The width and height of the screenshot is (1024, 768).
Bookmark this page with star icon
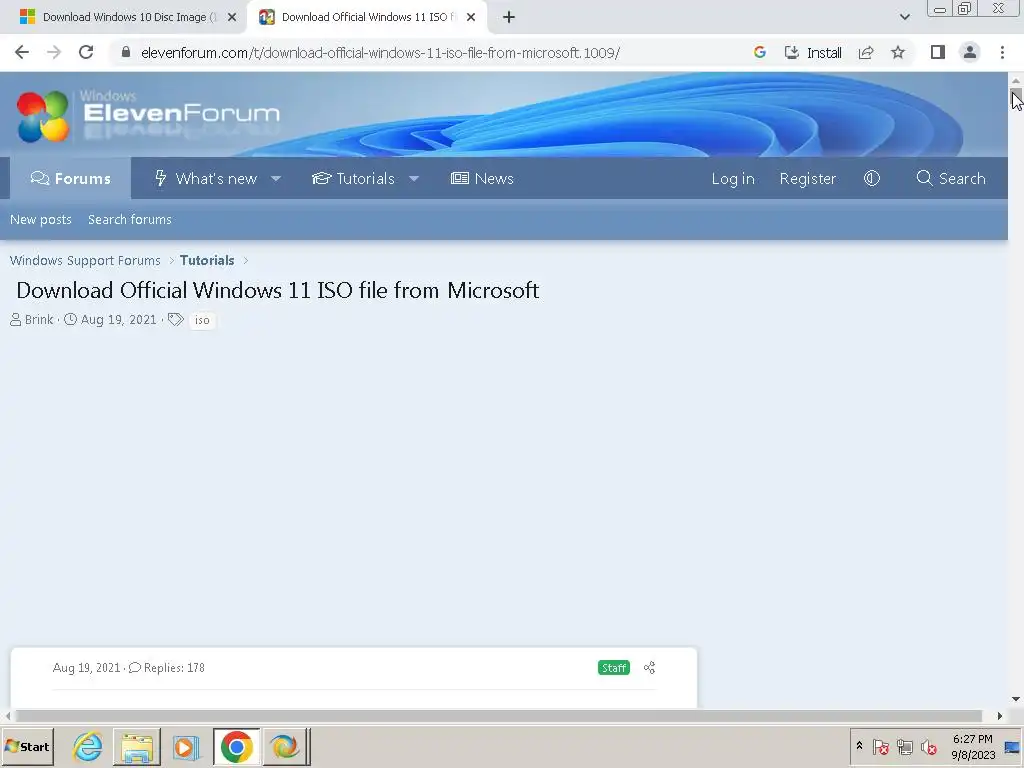click(898, 52)
